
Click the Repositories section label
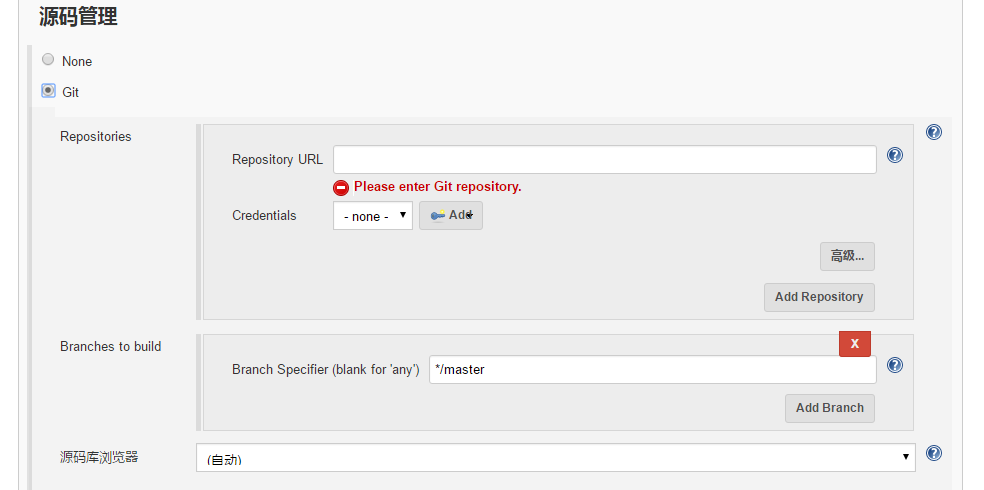tap(96, 136)
